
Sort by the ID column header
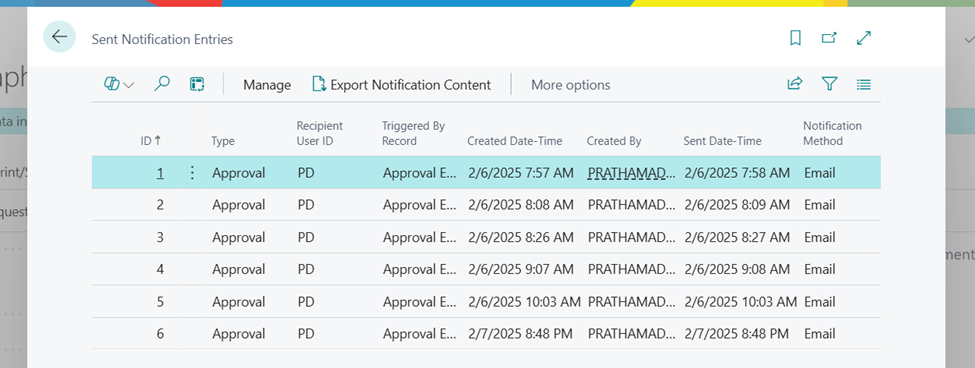[150, 141]
